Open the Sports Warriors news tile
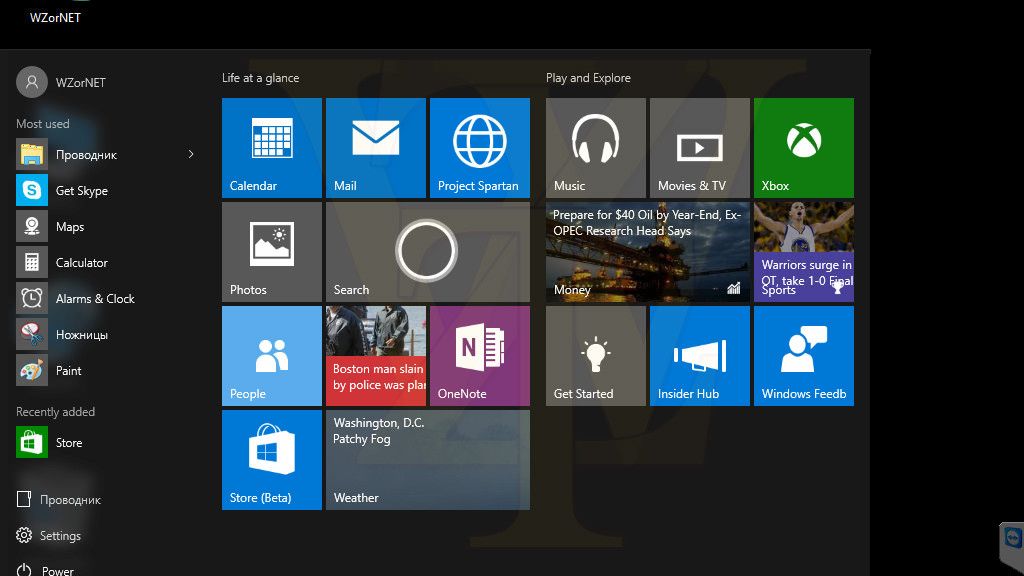This screenshot has width=1024, height=576. point(803,251)
